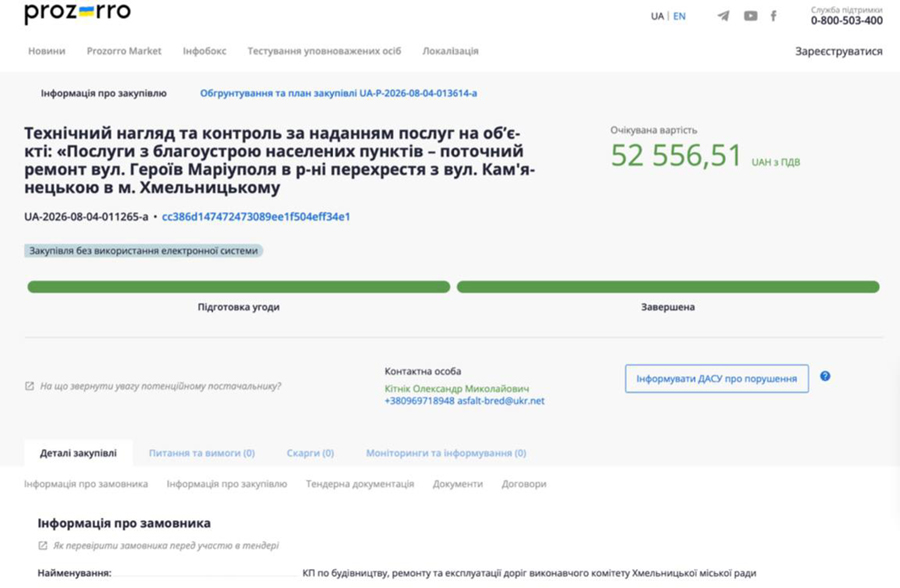Open Інфобокс menu item
This screenshot has height=588, width=900.
point(204,51)
